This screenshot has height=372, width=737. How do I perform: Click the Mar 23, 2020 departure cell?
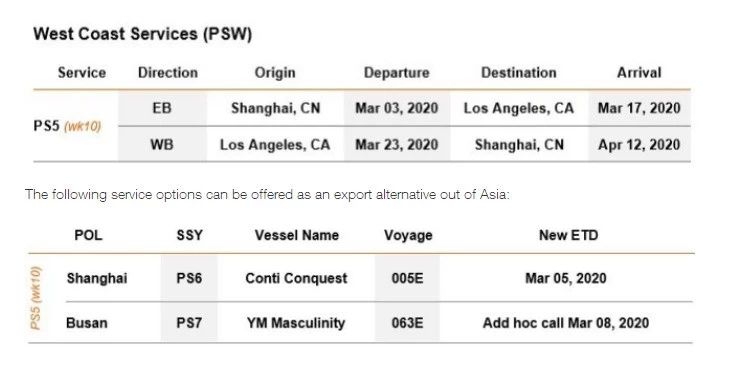[x=397, y=144]
